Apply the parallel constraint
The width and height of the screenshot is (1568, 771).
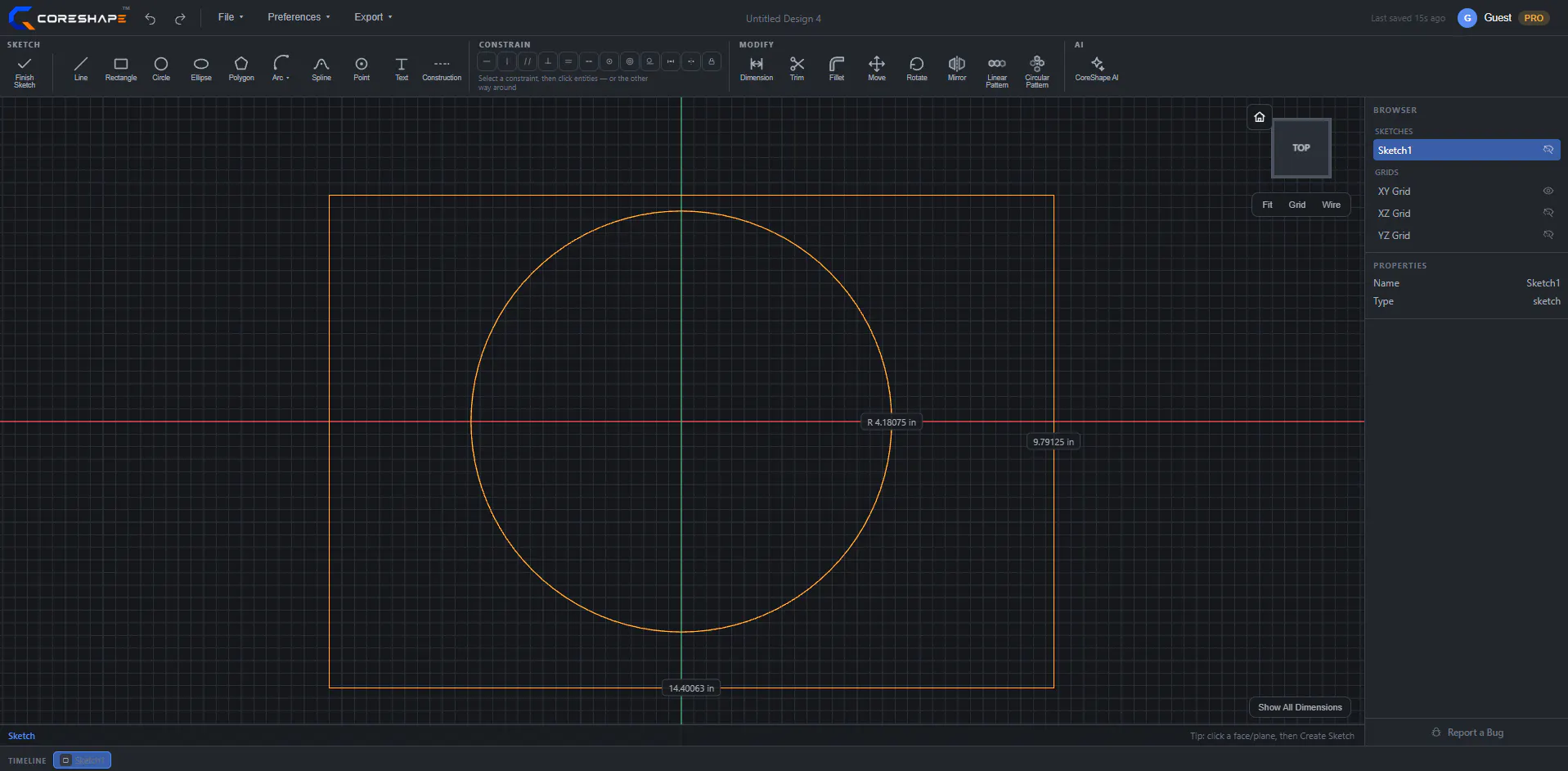(x=528, y=61)
